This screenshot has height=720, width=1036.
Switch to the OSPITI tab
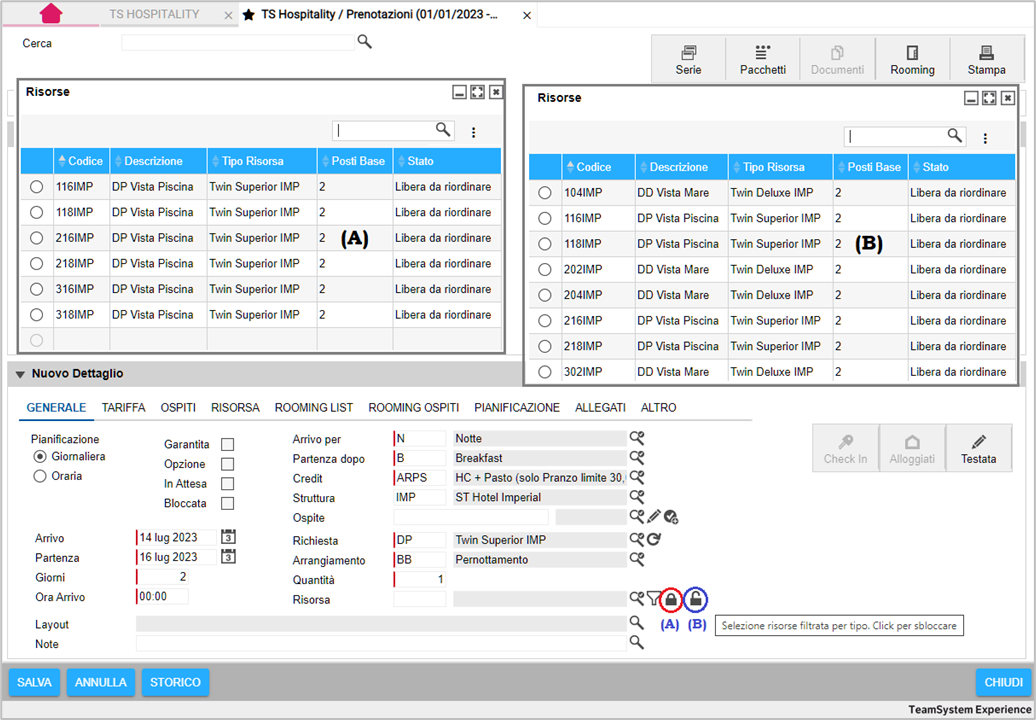click(x=178, y=408)
